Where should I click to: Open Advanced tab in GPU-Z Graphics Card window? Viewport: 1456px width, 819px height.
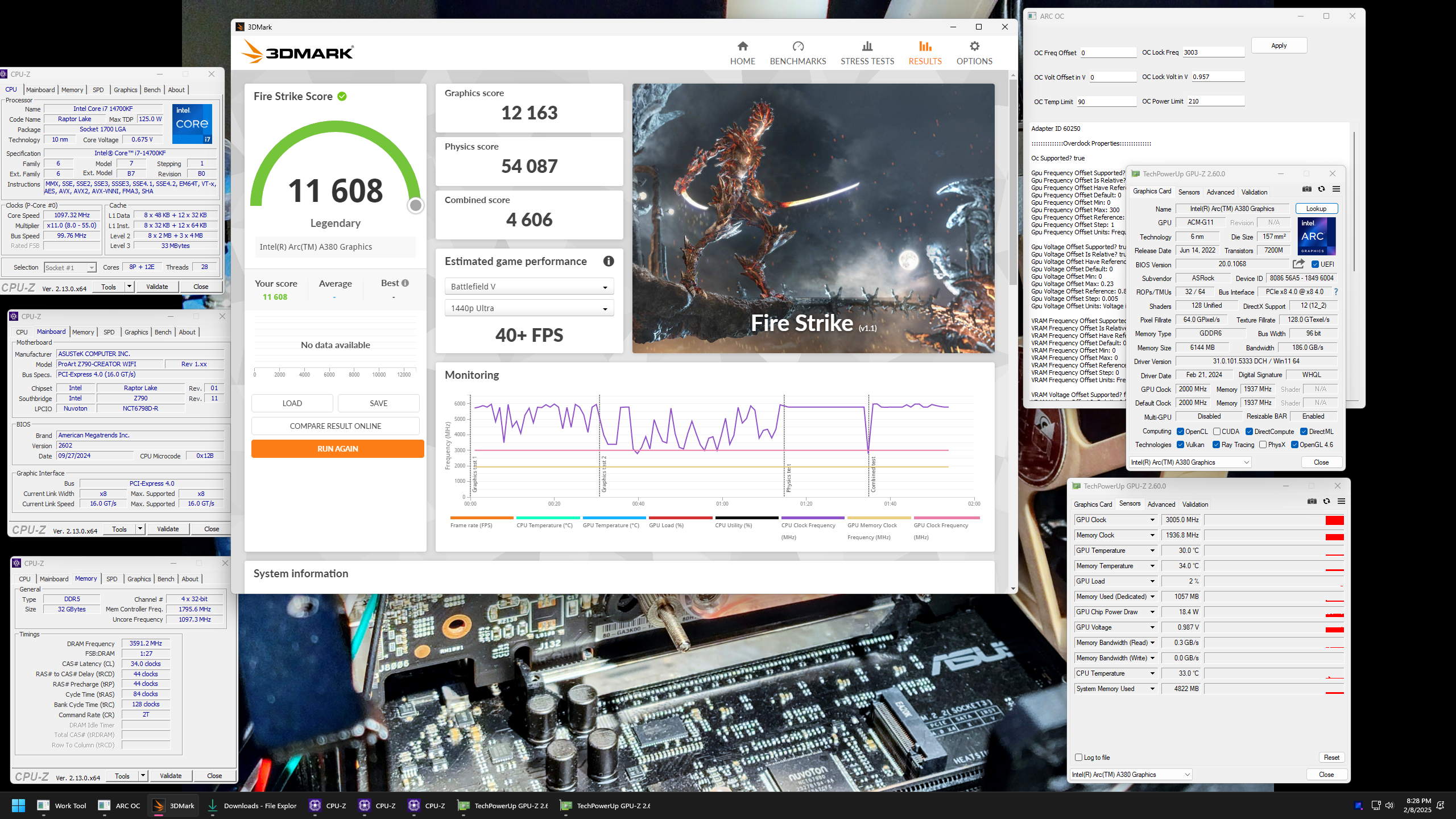[x=1221, y=192]
